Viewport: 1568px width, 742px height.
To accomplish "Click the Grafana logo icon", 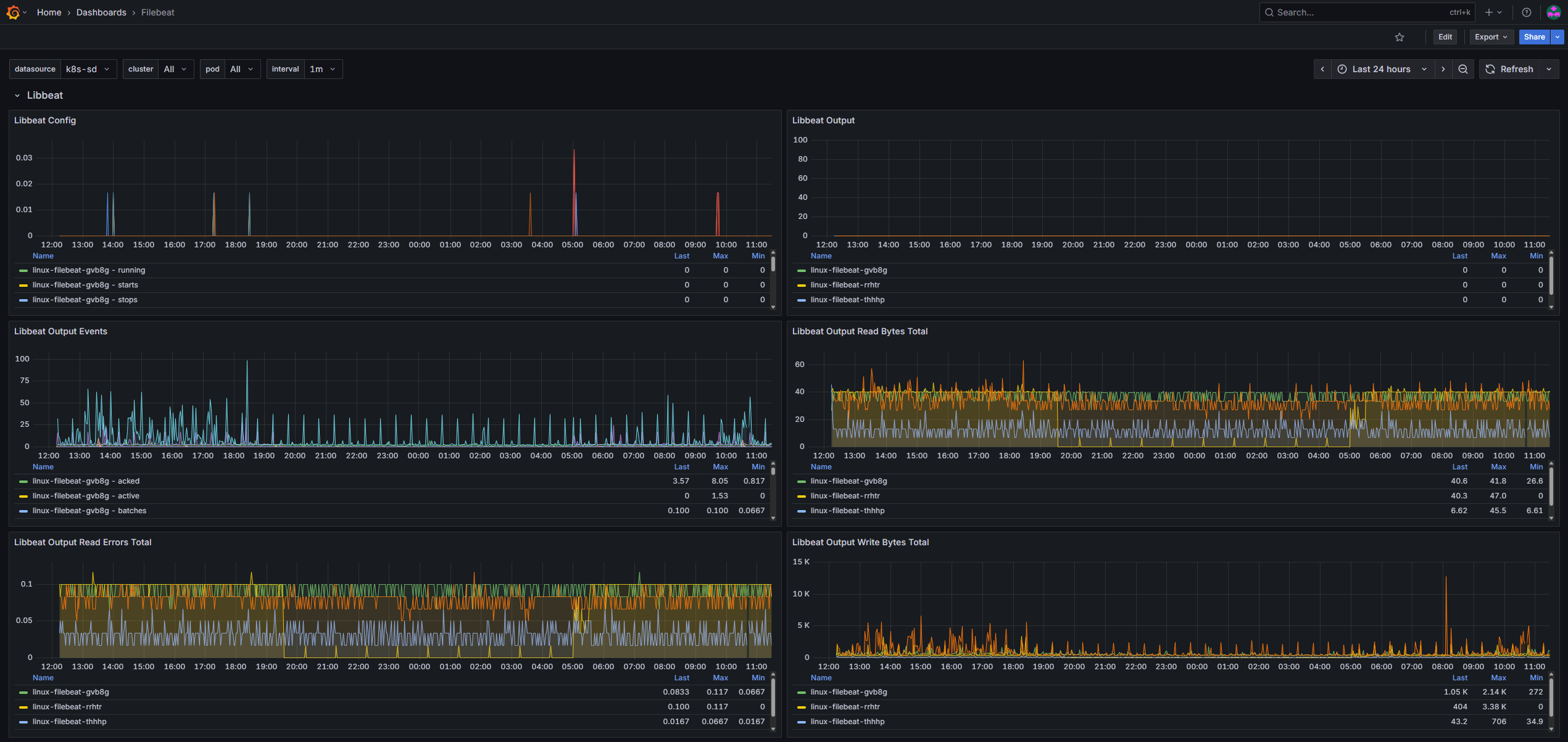I will pyautogui.click(x=13, y=12).
